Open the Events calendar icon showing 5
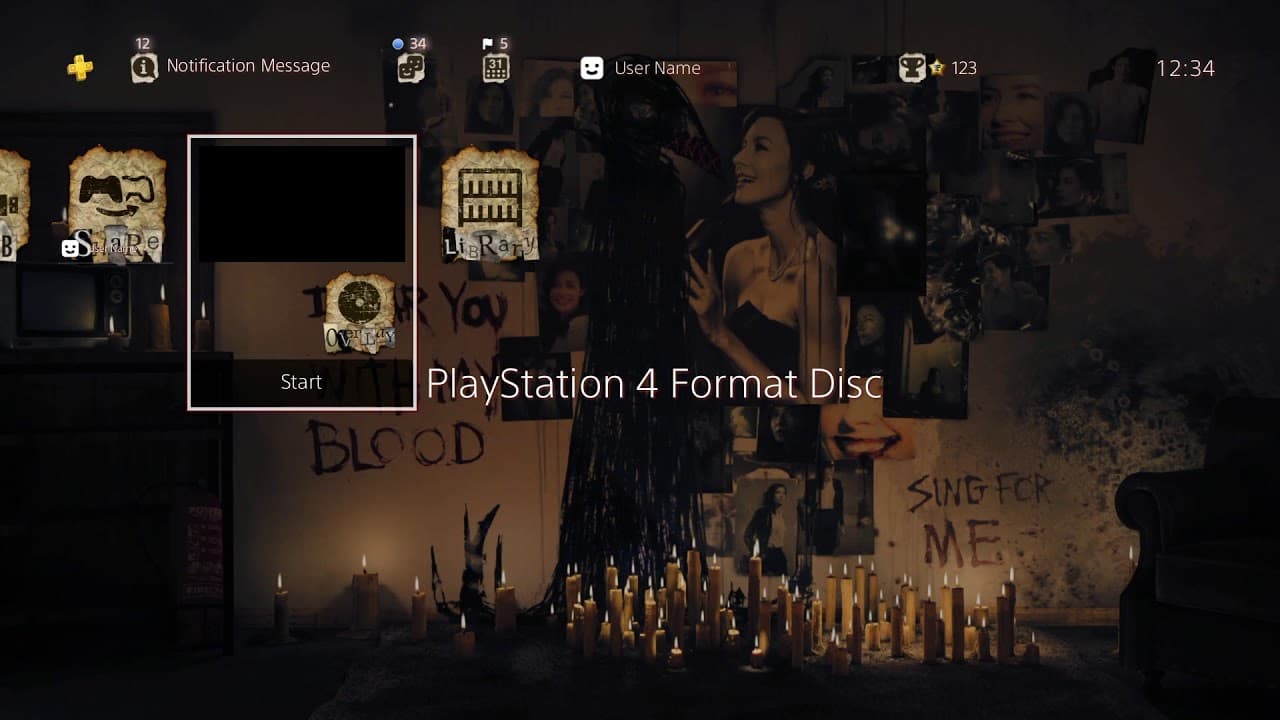 point(495,68)
